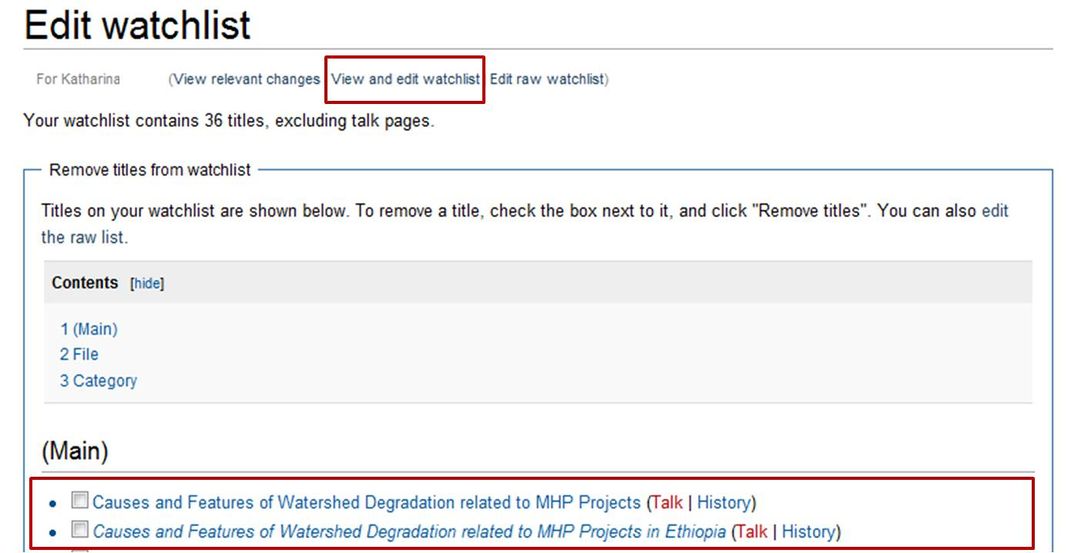
Task: Collapse the Contents box using hide
Action: [x=147, y=284]
